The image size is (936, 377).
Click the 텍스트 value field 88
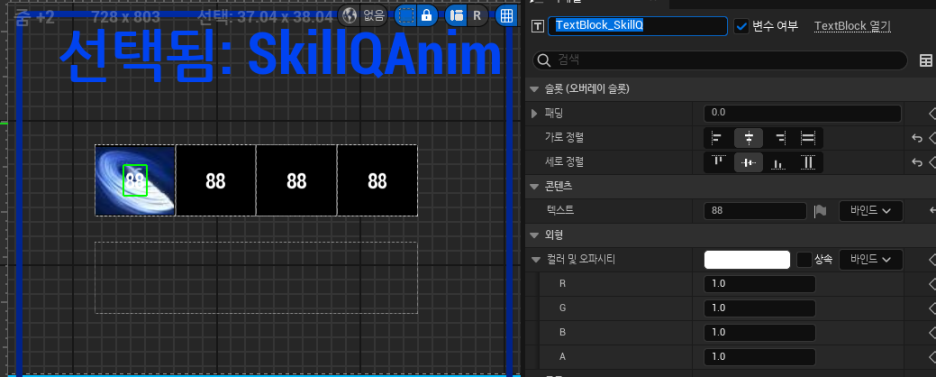click(x=755, y=211)
